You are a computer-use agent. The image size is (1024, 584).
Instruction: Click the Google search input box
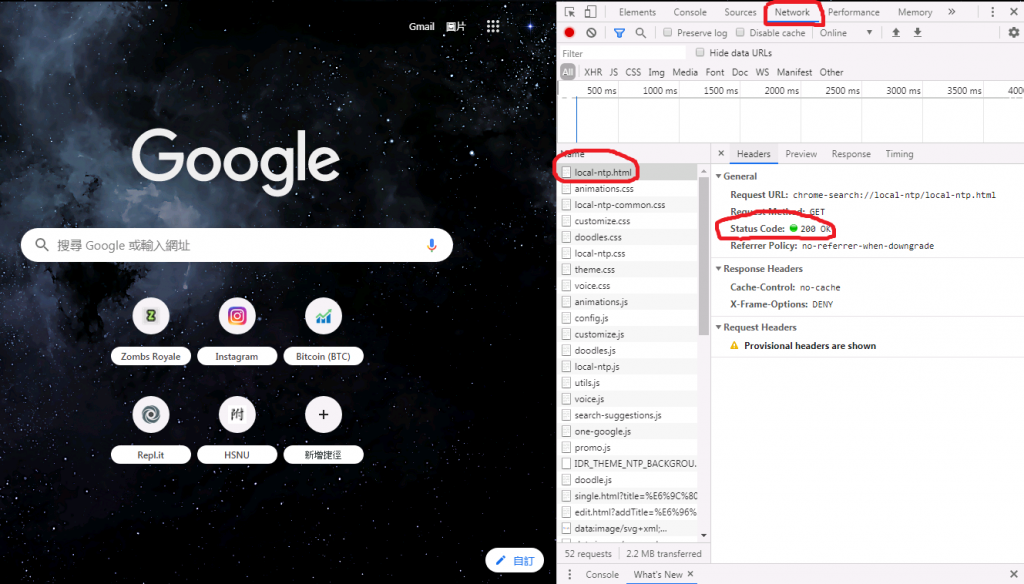click(236, 245)
